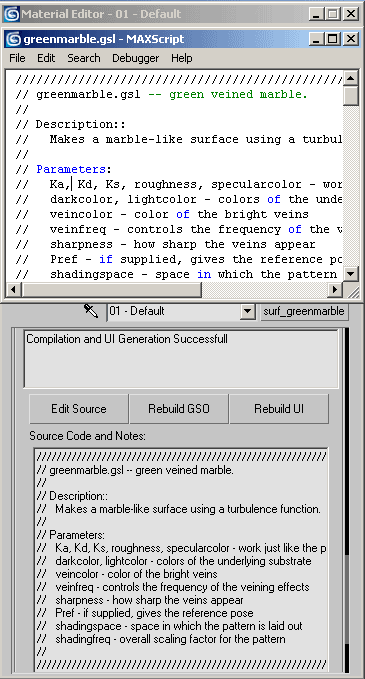Click the darkcolor, lightcolor line in notes
Viewport: 365px width, 679px height.
pyautogui.click(x=174, y=561)
